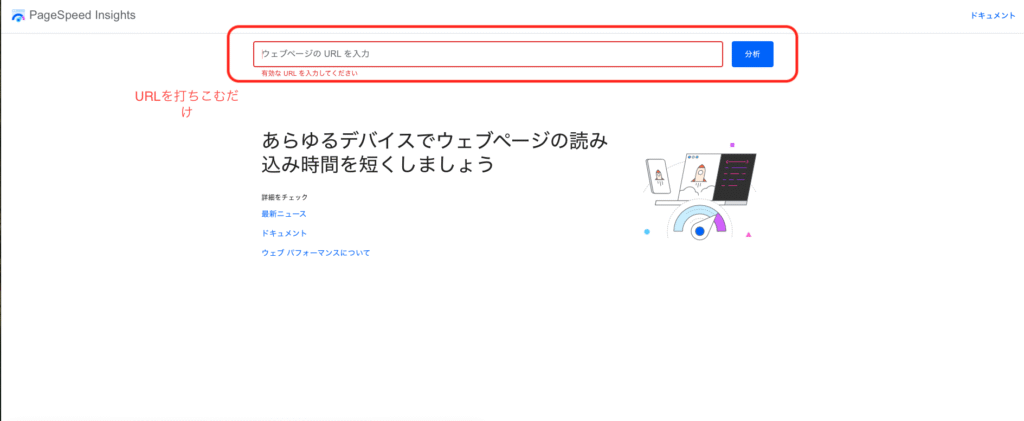
Task: Click the 詳細をチェック label
Action: click(285, 196)
